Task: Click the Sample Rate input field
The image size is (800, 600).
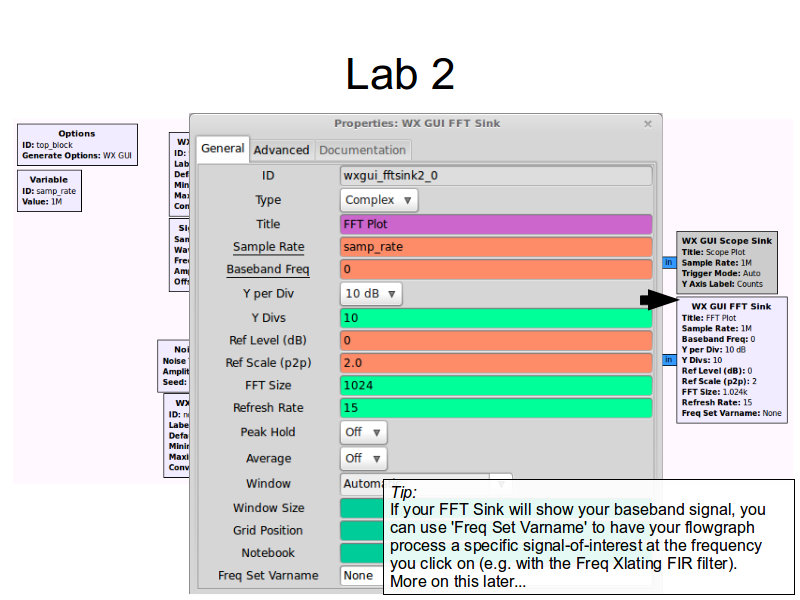Action: click(x=496, y=247)
